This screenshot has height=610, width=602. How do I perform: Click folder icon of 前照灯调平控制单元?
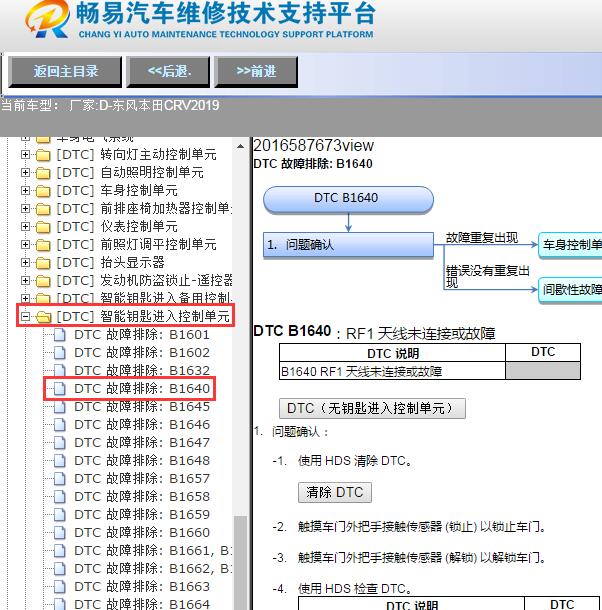tap(43, 245)
